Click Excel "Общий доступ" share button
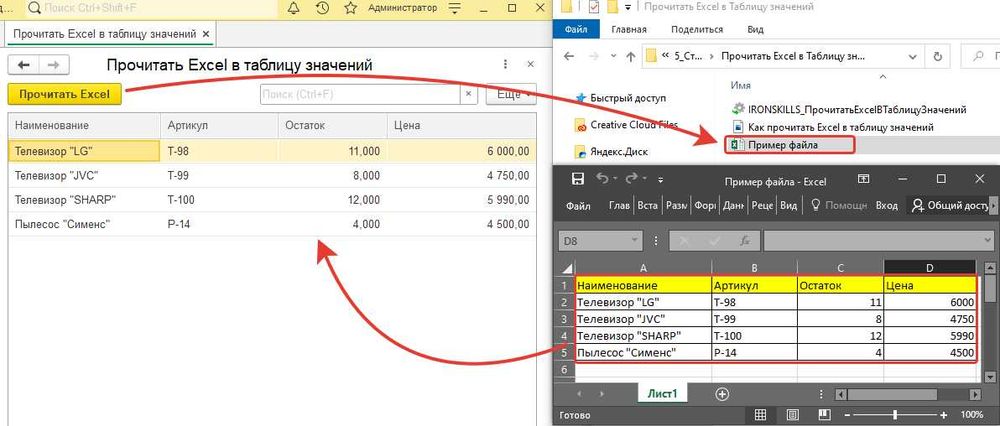 [950, 206]
